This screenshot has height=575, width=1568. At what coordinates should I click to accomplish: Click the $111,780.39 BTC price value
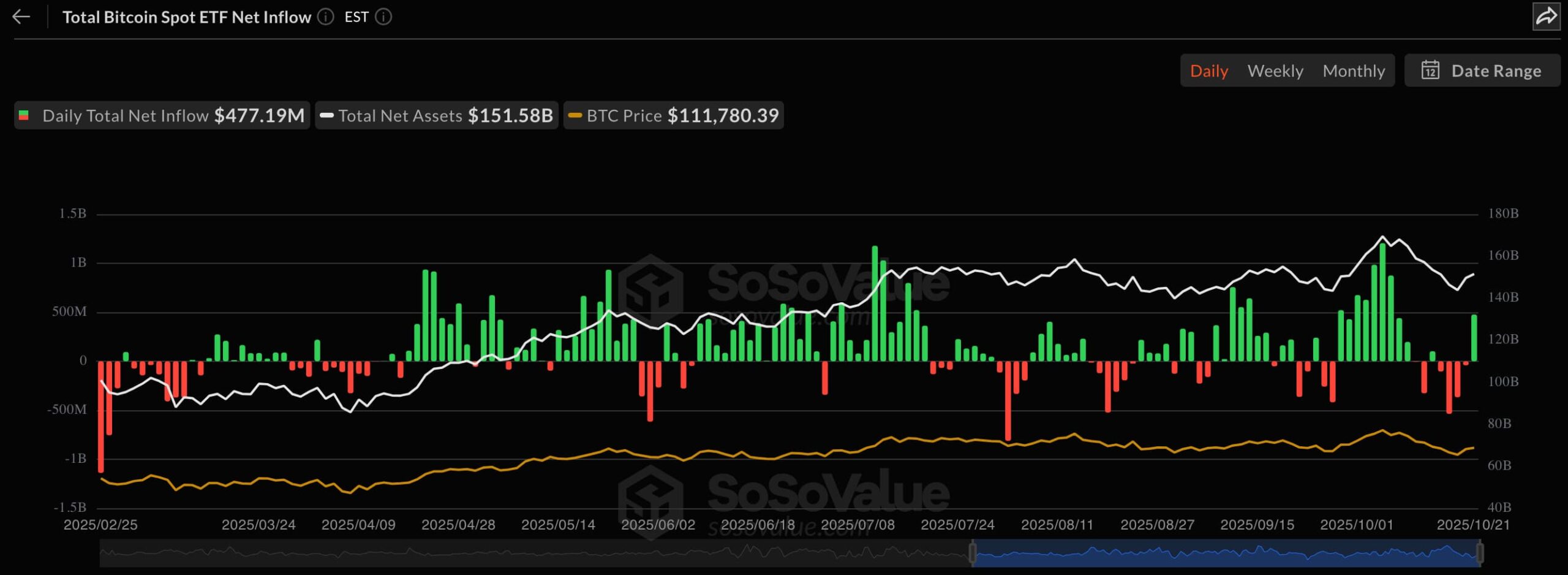tap(723, 115)
